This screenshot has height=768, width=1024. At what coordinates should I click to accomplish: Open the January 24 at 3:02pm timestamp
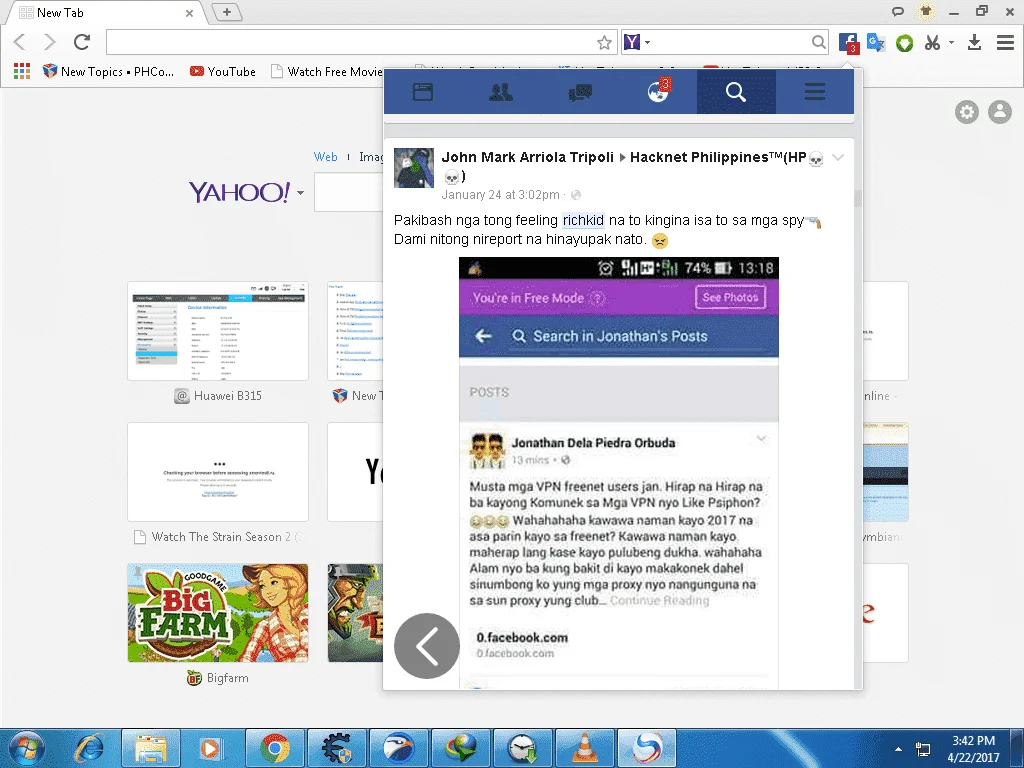(500, 195)
